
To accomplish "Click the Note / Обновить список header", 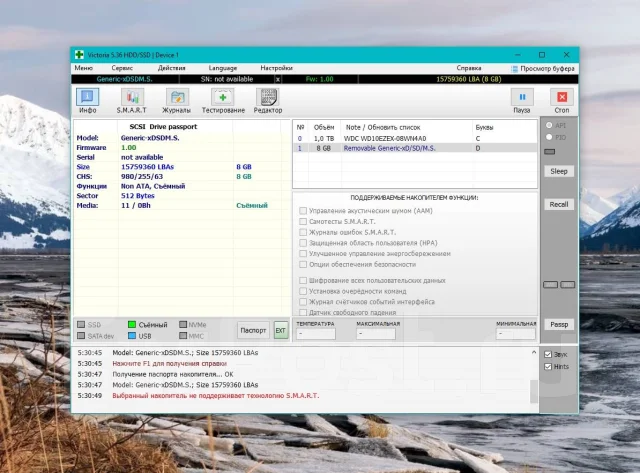I will [x=382, y=127].
